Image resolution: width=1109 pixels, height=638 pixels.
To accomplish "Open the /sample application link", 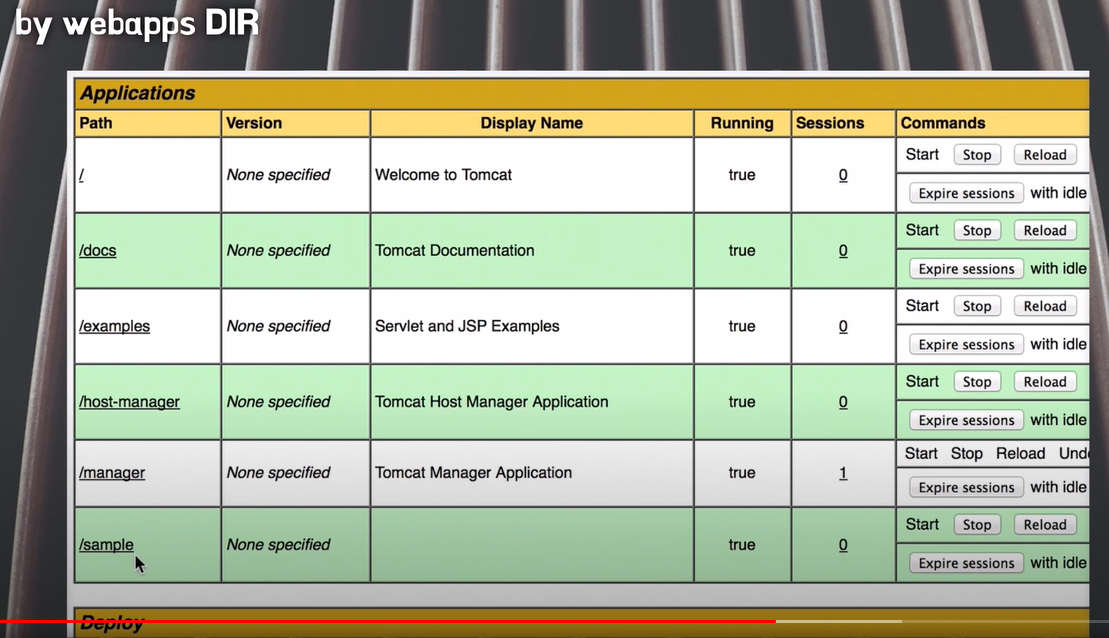I will click(x=106, y=545).
